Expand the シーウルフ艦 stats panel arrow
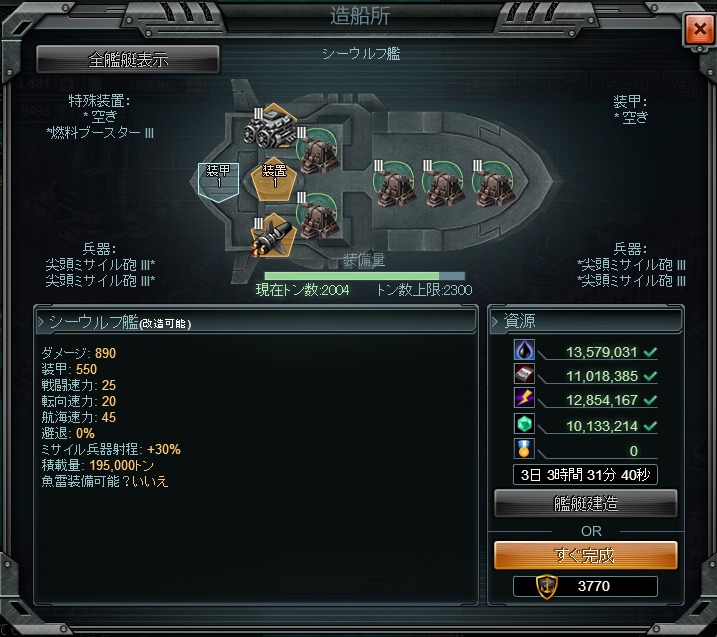The width and height of the screenshot is (717, 637). click(x=41, y=322)
